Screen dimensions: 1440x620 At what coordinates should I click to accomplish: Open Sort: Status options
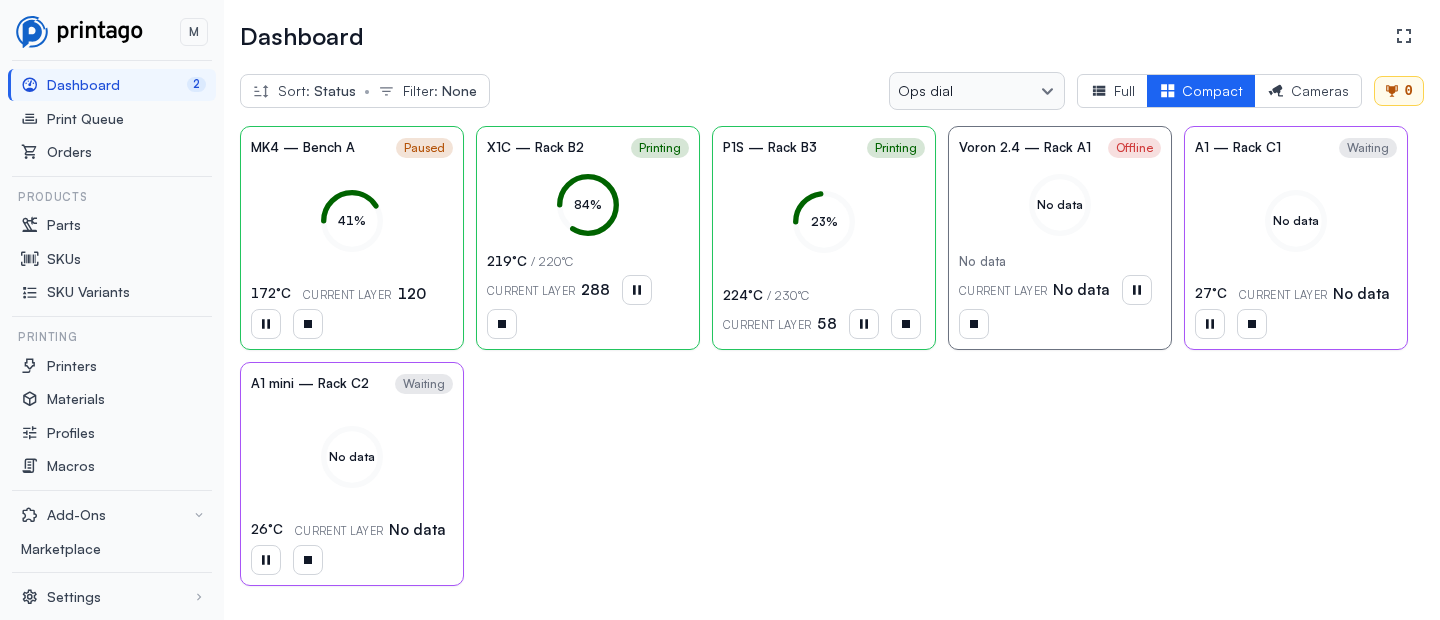tap(305, 91)
